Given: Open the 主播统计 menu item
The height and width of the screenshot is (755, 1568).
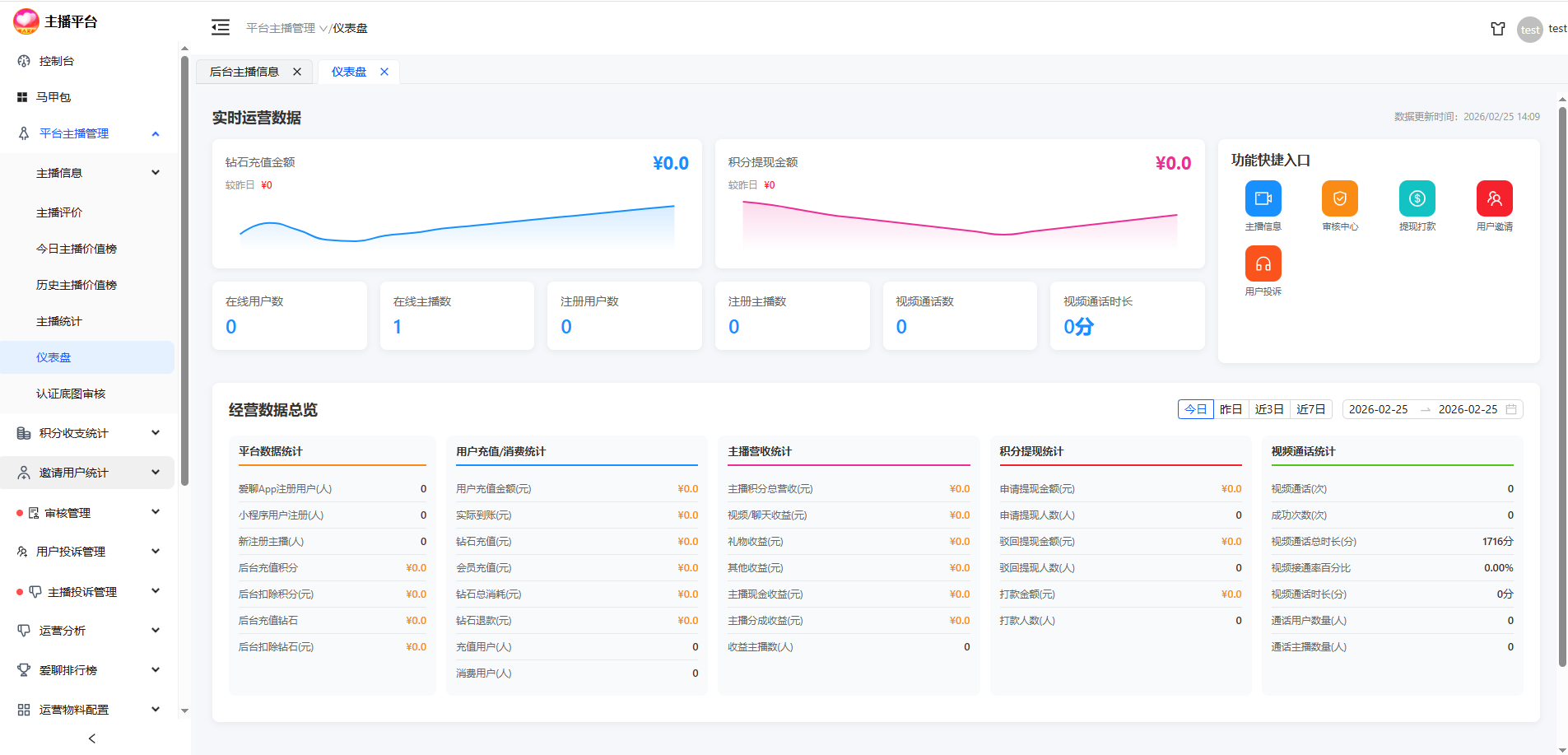Looking at the screenshot, I should (59, 321).
